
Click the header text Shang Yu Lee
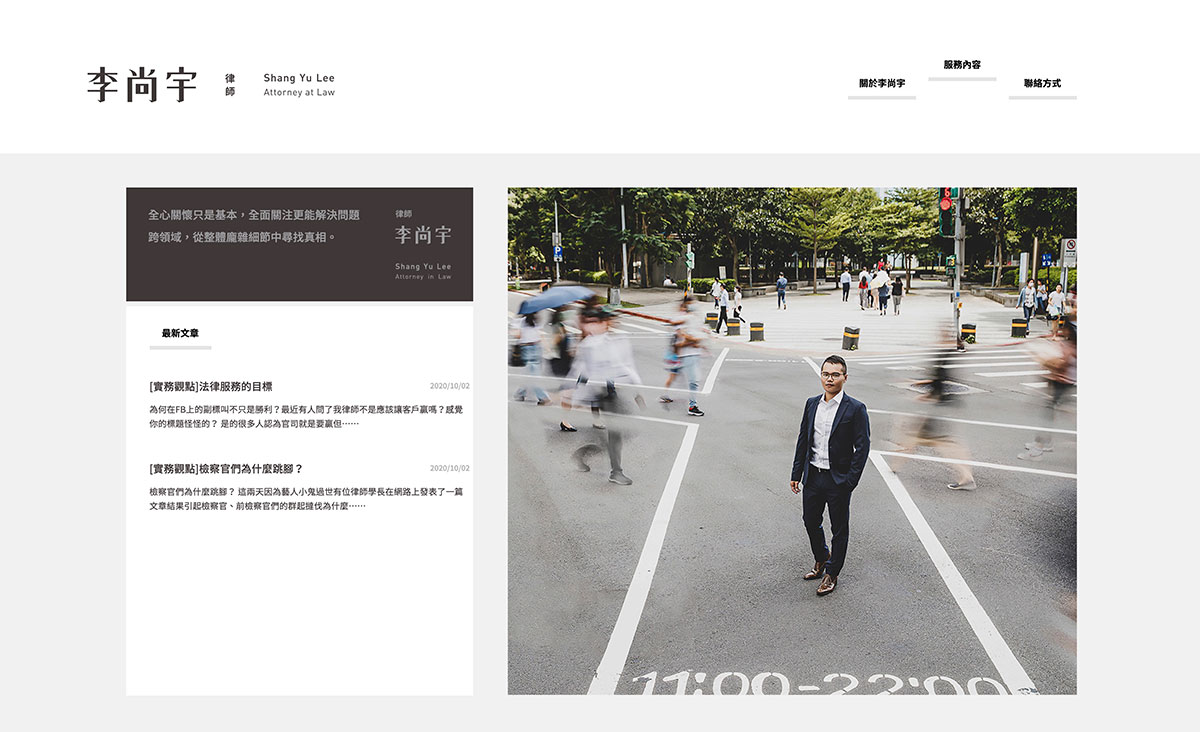[299, 78]
